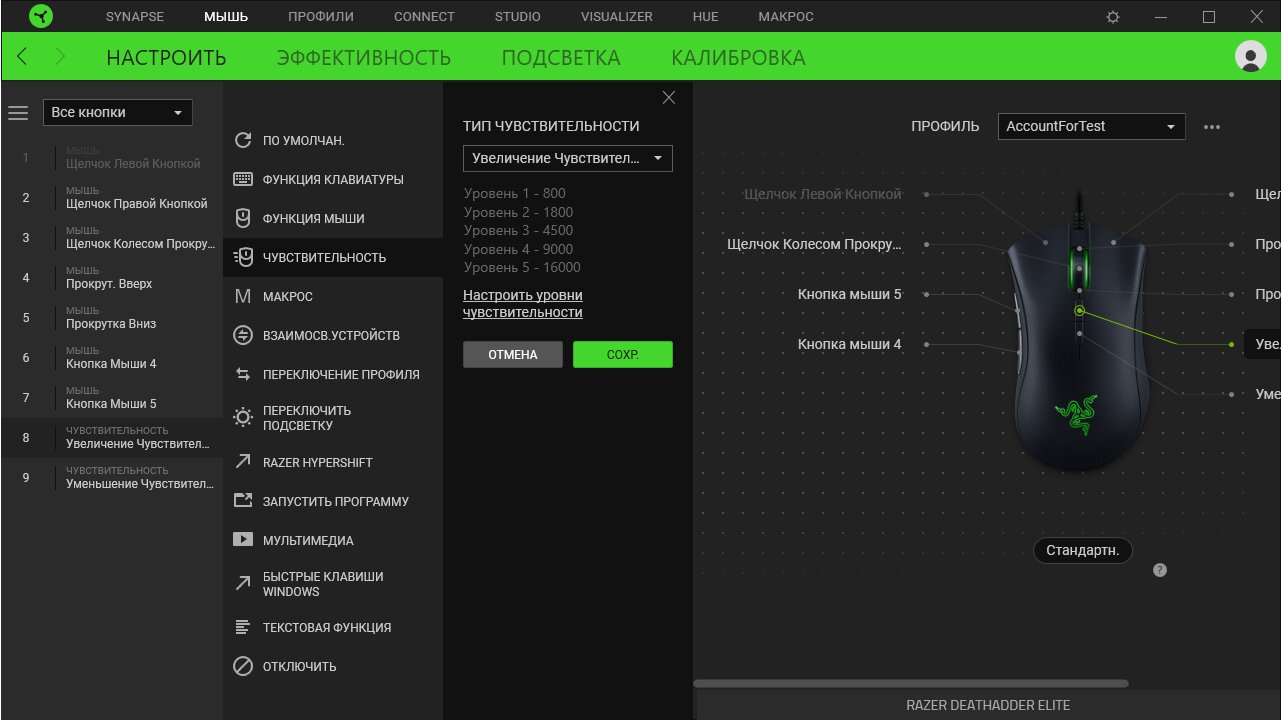This screenshot has height=720, width=1282.
Task: Select the multimedia play icon
Action: 243,541
